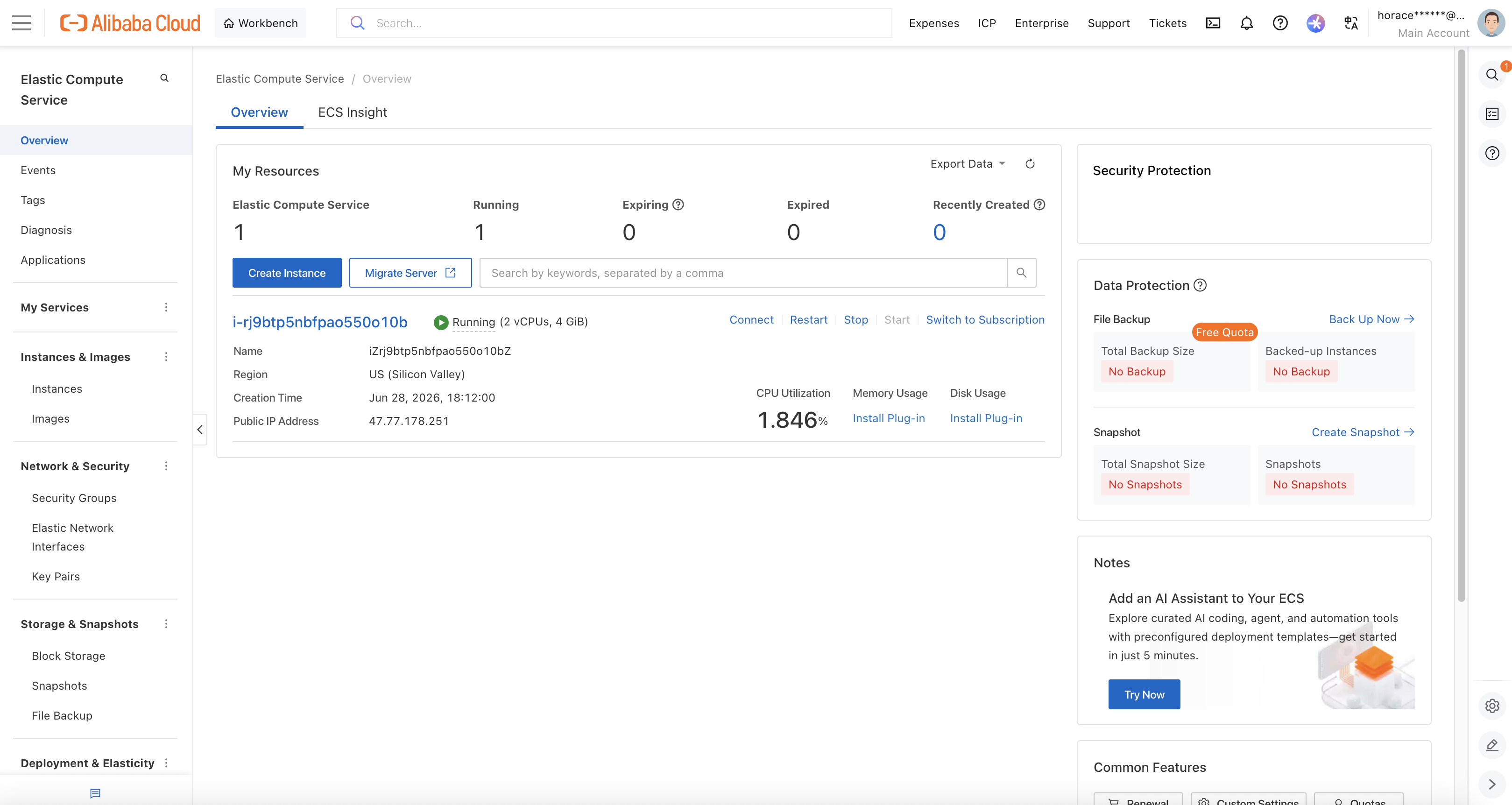Click Back Up Now link

(x=1371, y=319)
